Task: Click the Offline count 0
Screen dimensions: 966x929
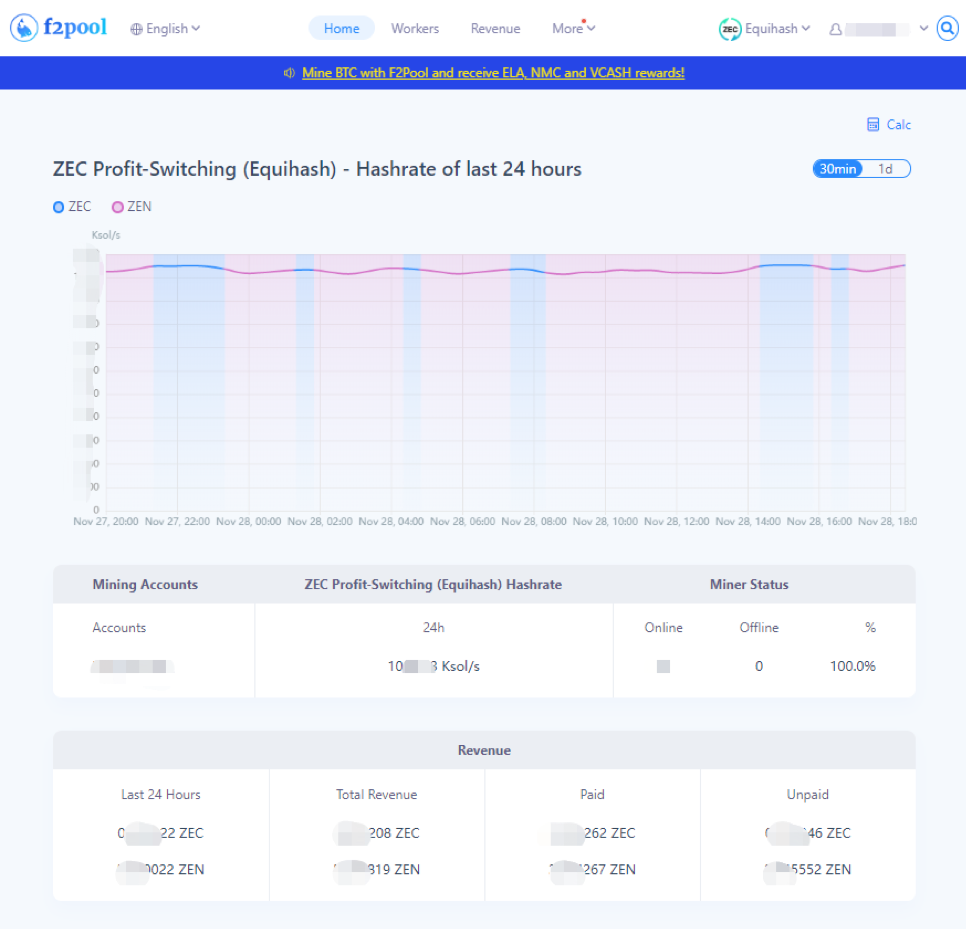Action: click(x=759, y=666)
